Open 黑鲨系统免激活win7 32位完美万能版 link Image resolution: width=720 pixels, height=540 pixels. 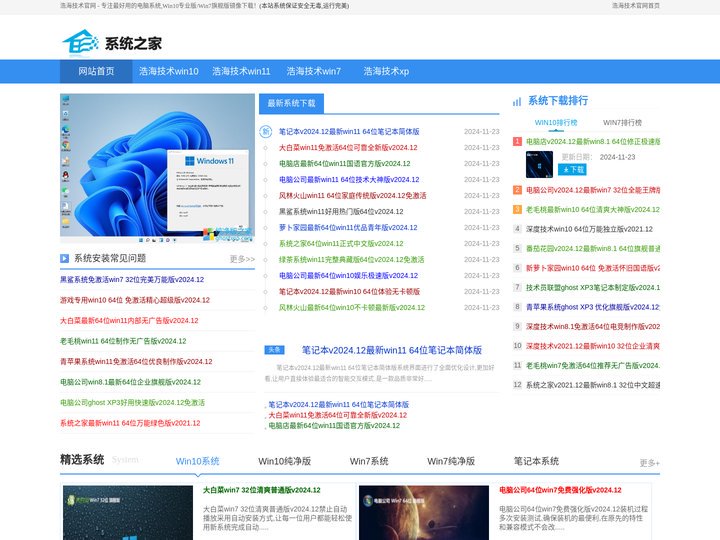coord(132,280)
